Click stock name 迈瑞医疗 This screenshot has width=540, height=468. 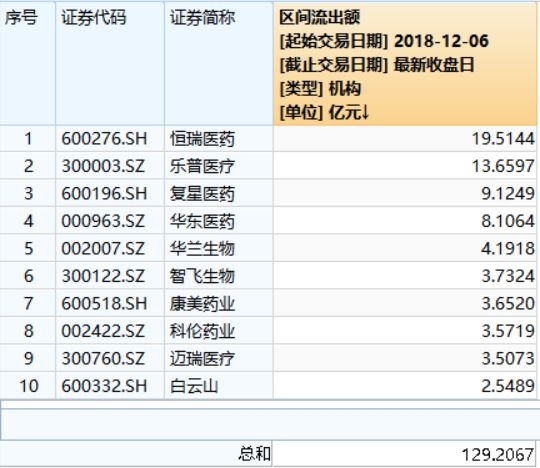point(202,359)
